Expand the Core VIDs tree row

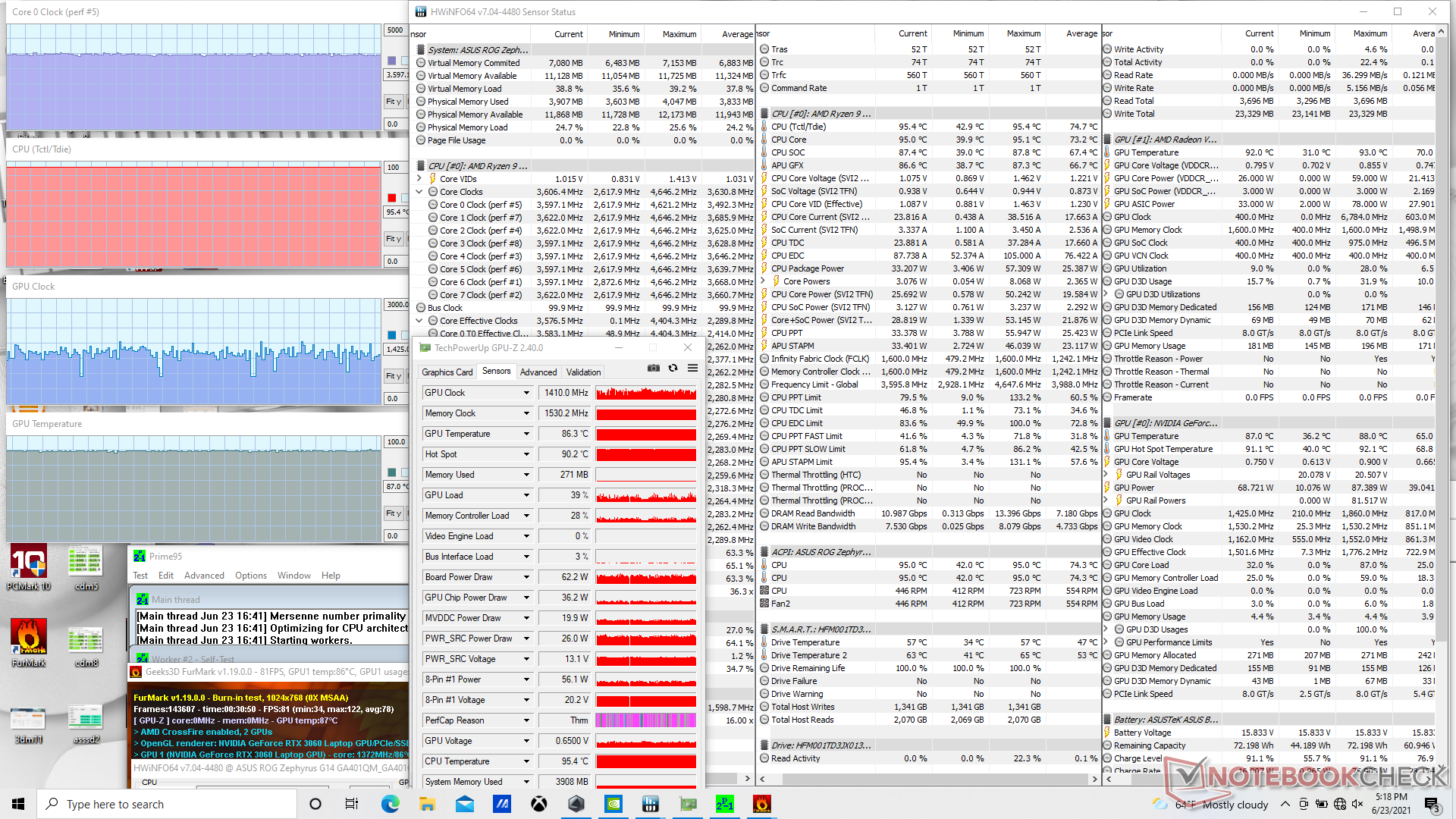[x=419, y=179]
